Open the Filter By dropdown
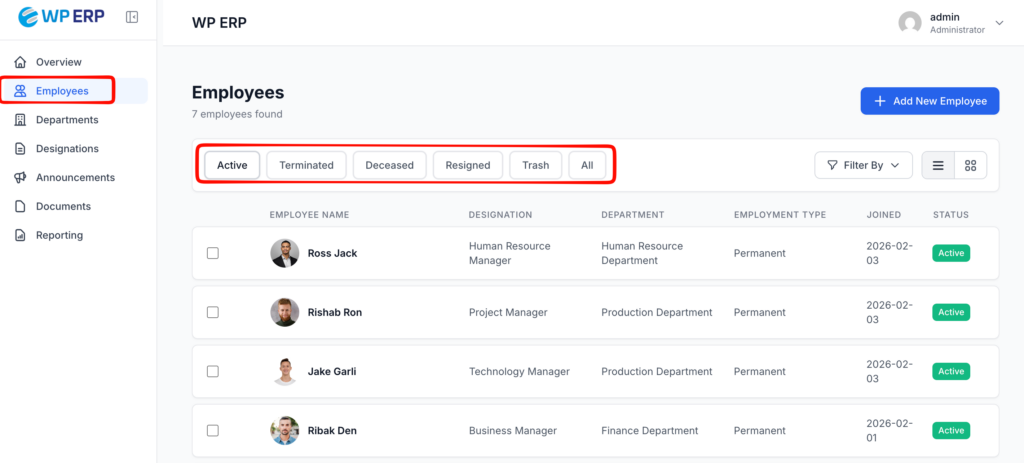Screen dimensions: 1024x463 pos(863,165)
